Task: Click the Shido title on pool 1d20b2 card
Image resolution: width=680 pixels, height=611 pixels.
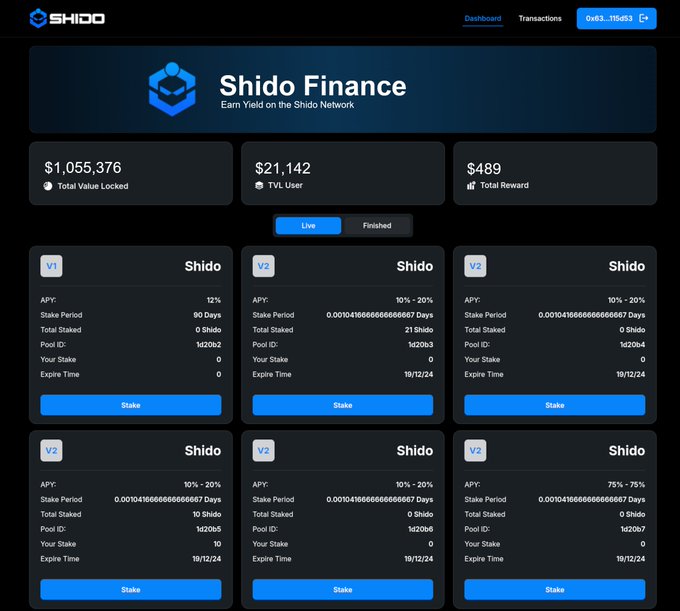Action: pyautogui.click(x=203, y=266)
